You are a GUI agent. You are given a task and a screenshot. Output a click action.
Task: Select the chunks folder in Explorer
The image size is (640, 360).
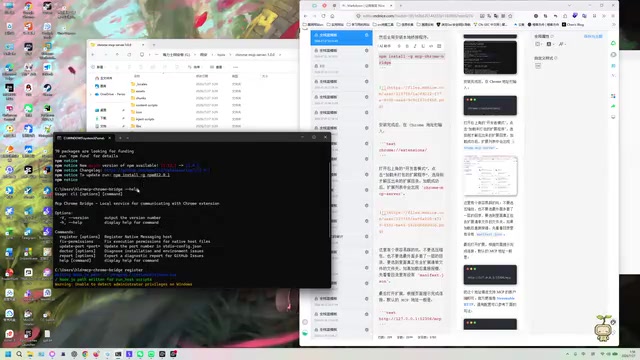pos(138,98)
